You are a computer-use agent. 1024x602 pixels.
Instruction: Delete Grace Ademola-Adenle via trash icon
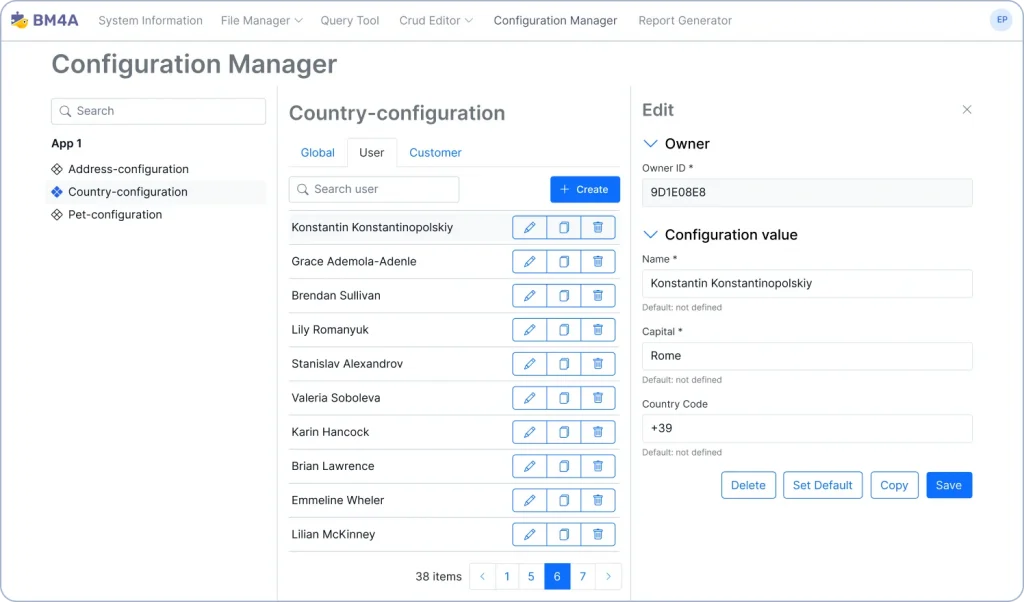coord(598,261)
